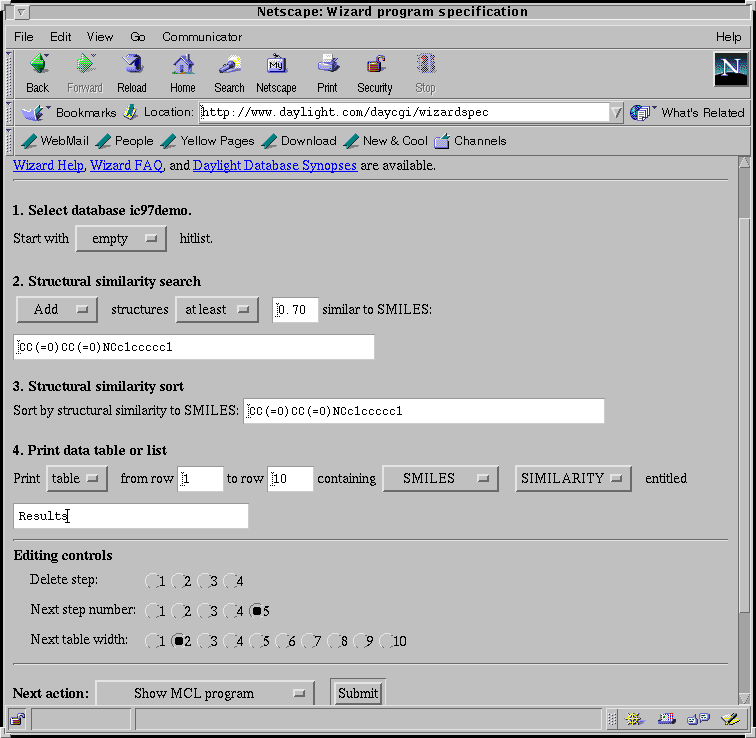Open the 'empty' hitlist dropdown
Image resolution: width=756 pixels, height=738 pixels.
tap(121, 239)
